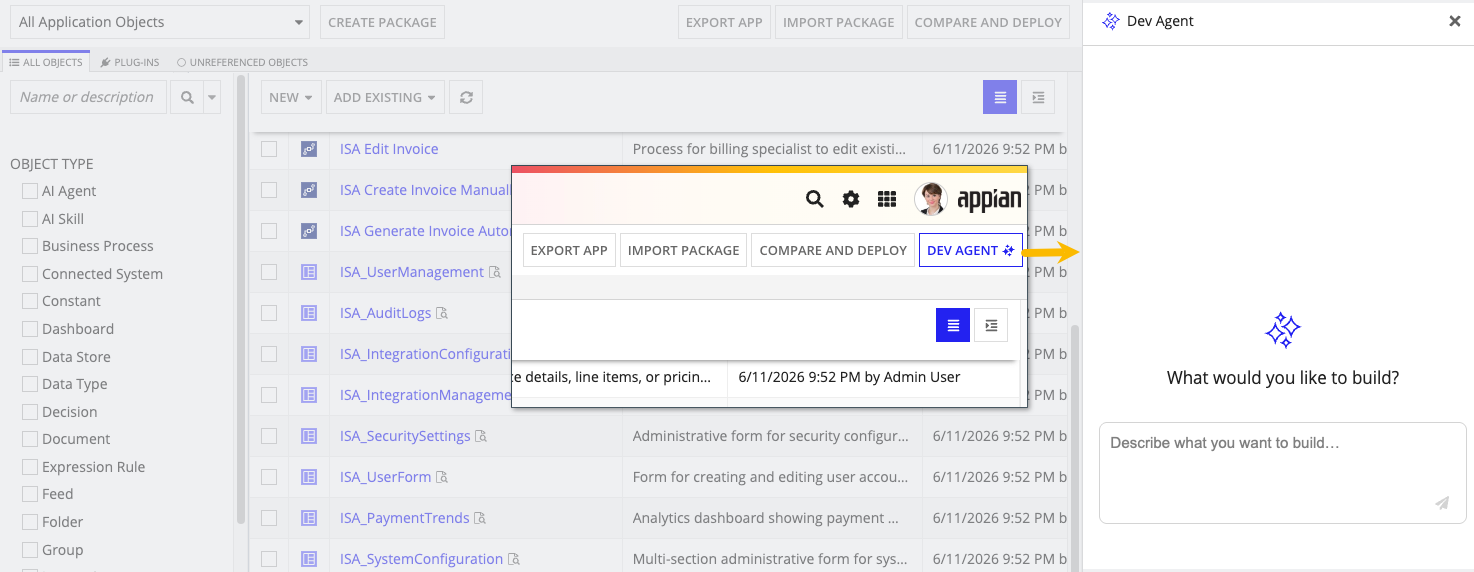The width and height of the screenshot is (1474, 572).
Task: Click the preview icon next to ISA_PaymentTrends
Action: 480,518
